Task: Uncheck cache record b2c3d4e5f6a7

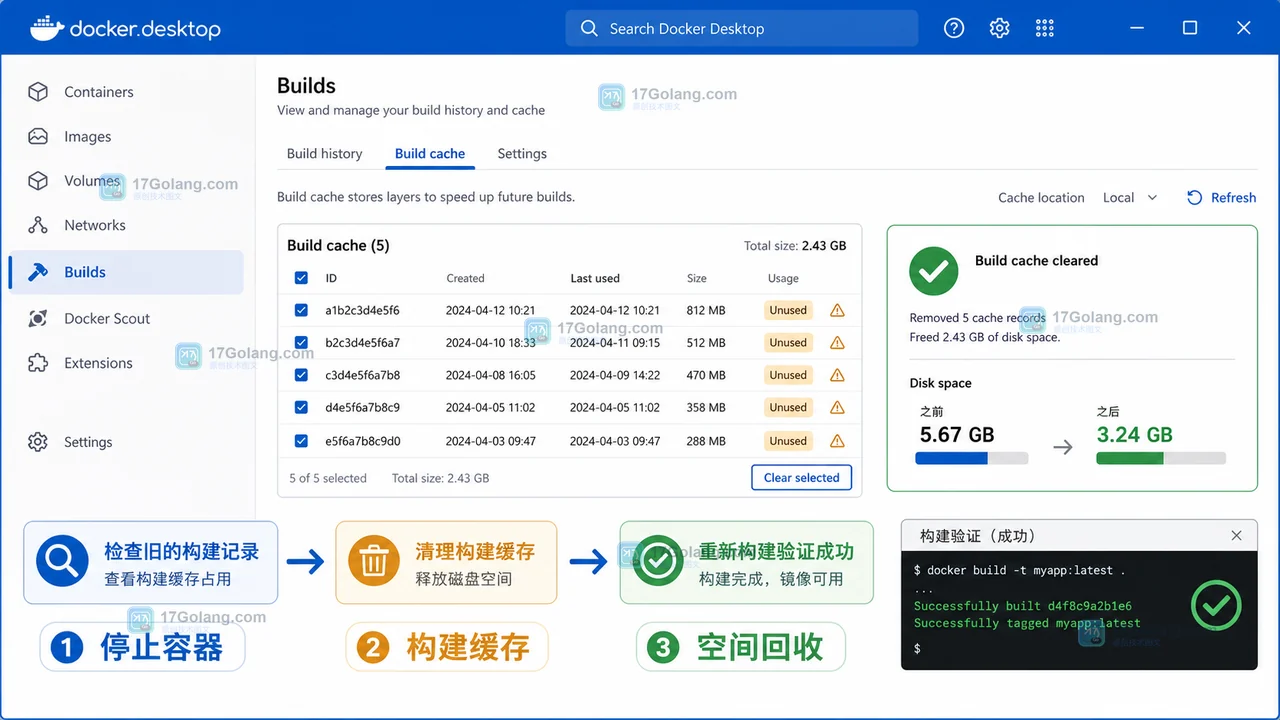Action: pos(301,342)
